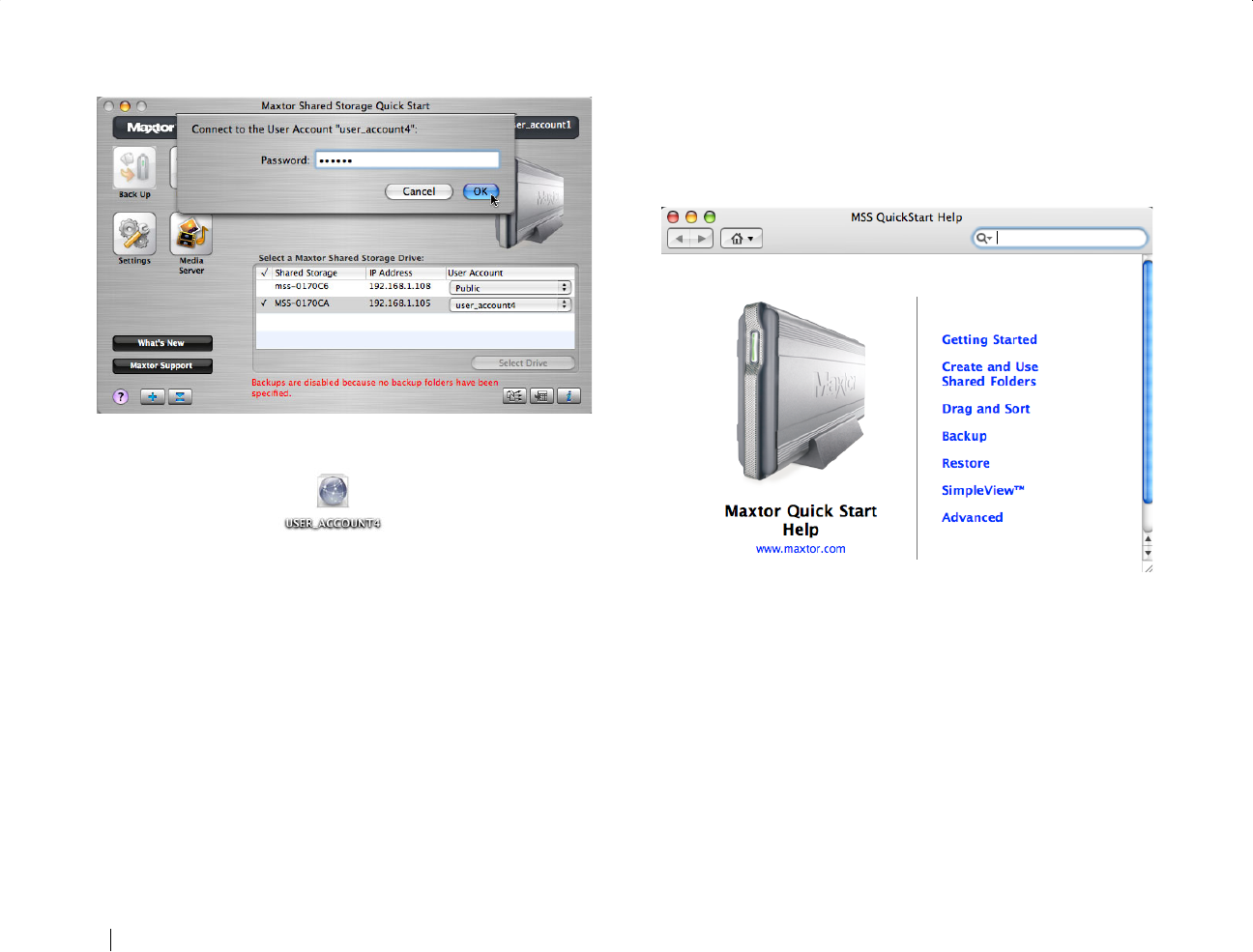This screenshot has height=952, width=1253.
Task: Click scroll up arrow in Help window
Action: point(1148,539)
